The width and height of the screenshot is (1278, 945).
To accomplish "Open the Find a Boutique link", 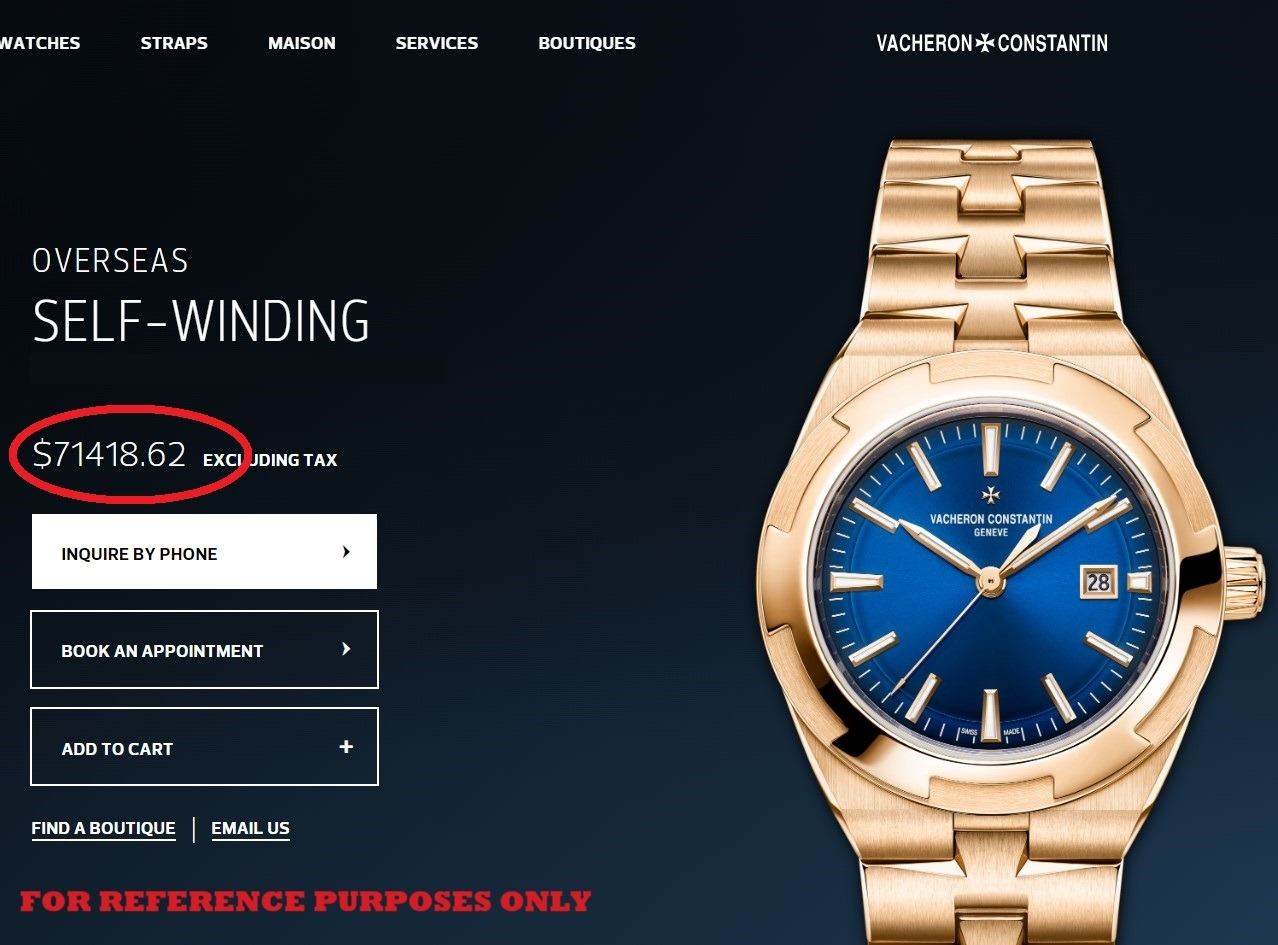I will tap(104, 829).
